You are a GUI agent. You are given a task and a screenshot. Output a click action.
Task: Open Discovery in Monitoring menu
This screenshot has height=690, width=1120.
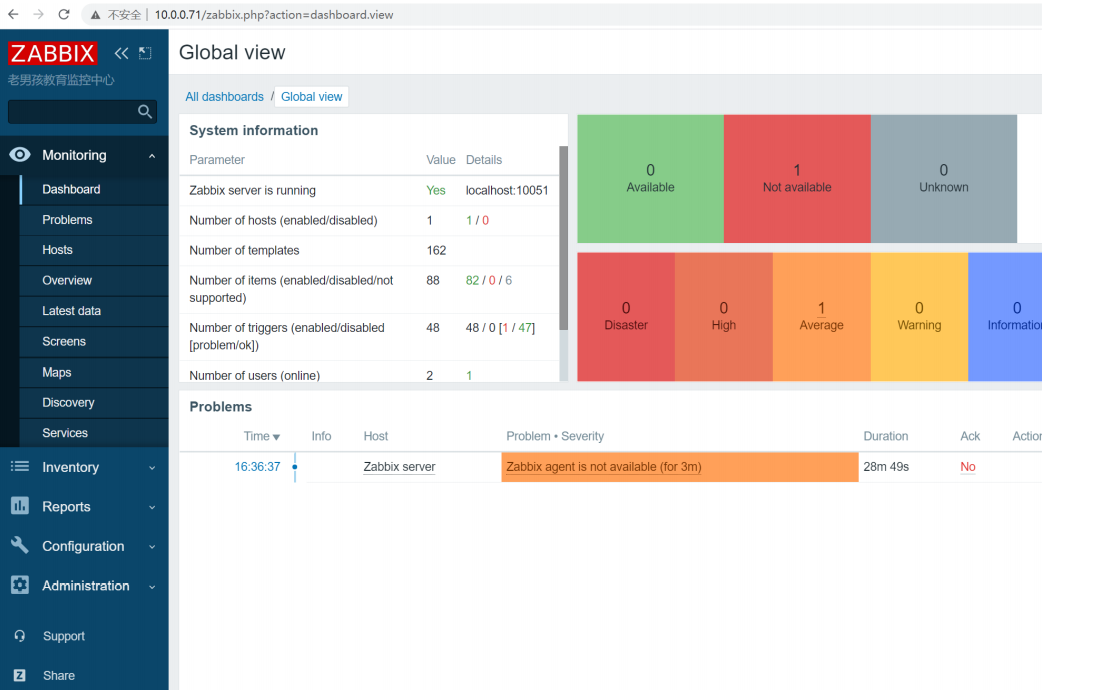68,402
